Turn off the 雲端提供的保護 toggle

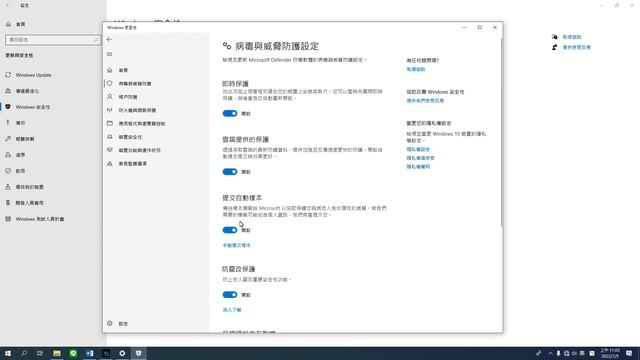pyautogui.click(x=230, y=172)
